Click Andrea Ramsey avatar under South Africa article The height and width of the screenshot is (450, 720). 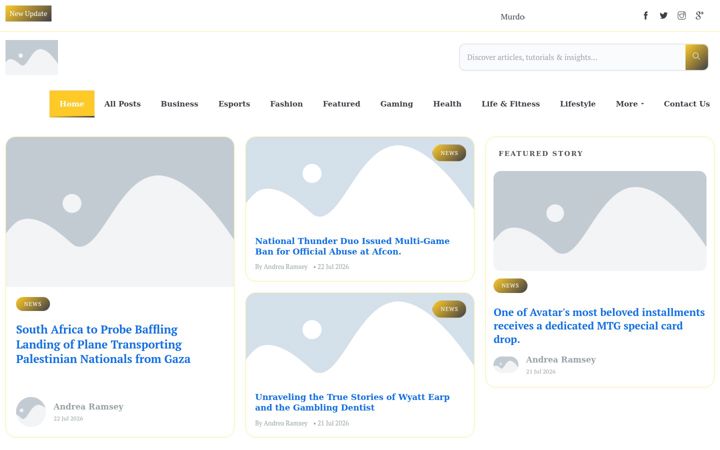click(x=31, y=412)
